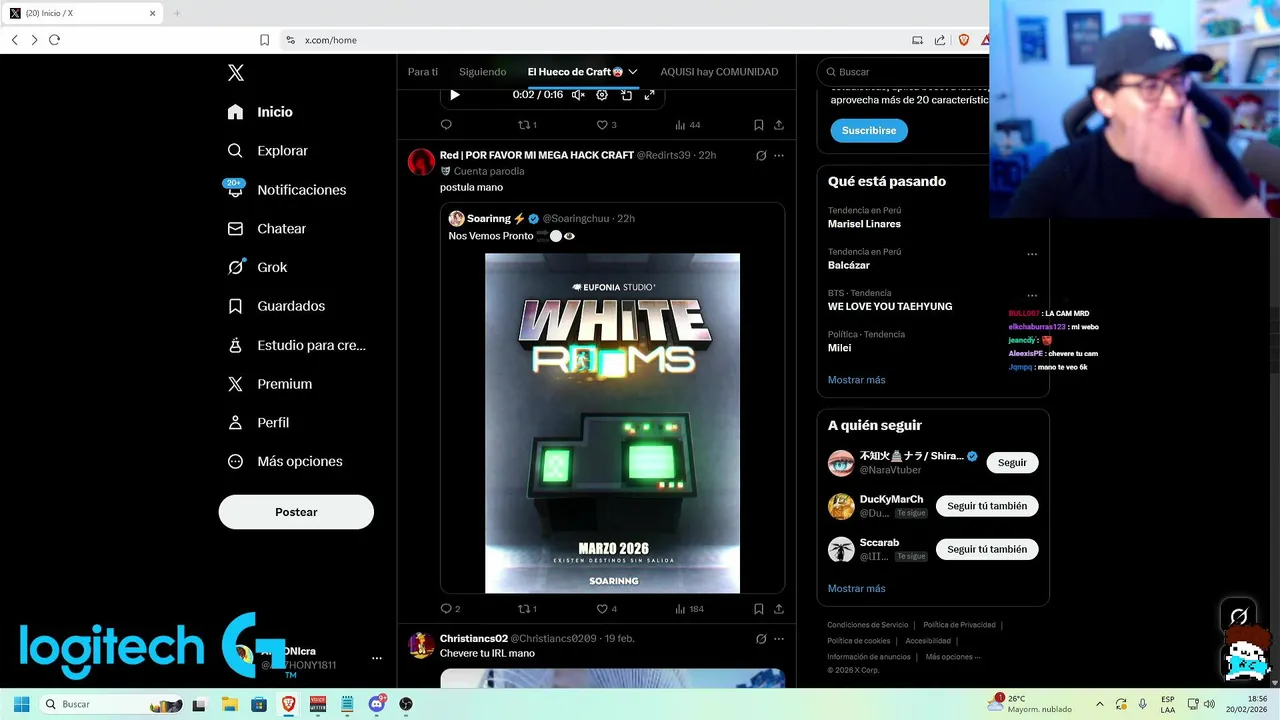Bookmark Red's White Rooms post

pos(759,609)
